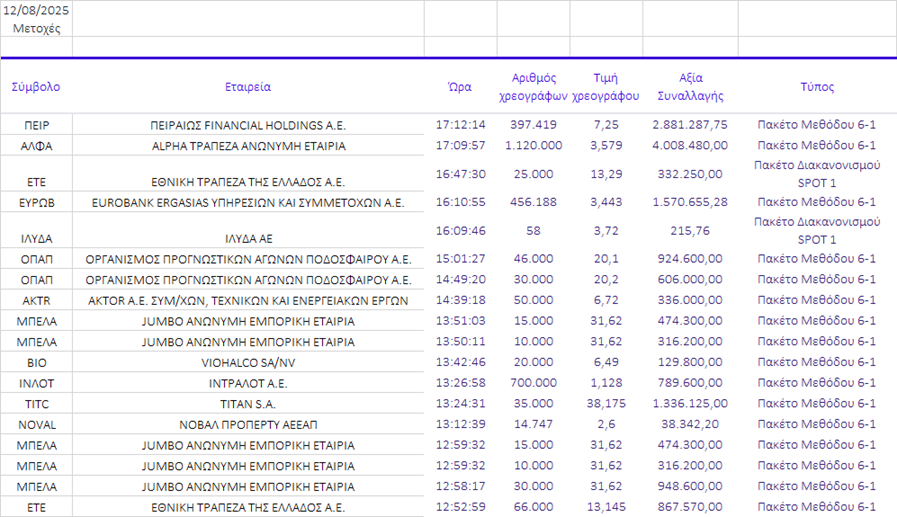Screen dimensions: 897x517
Task: Select the value 1.570.655,28 cell
Action: coord(690,202)
